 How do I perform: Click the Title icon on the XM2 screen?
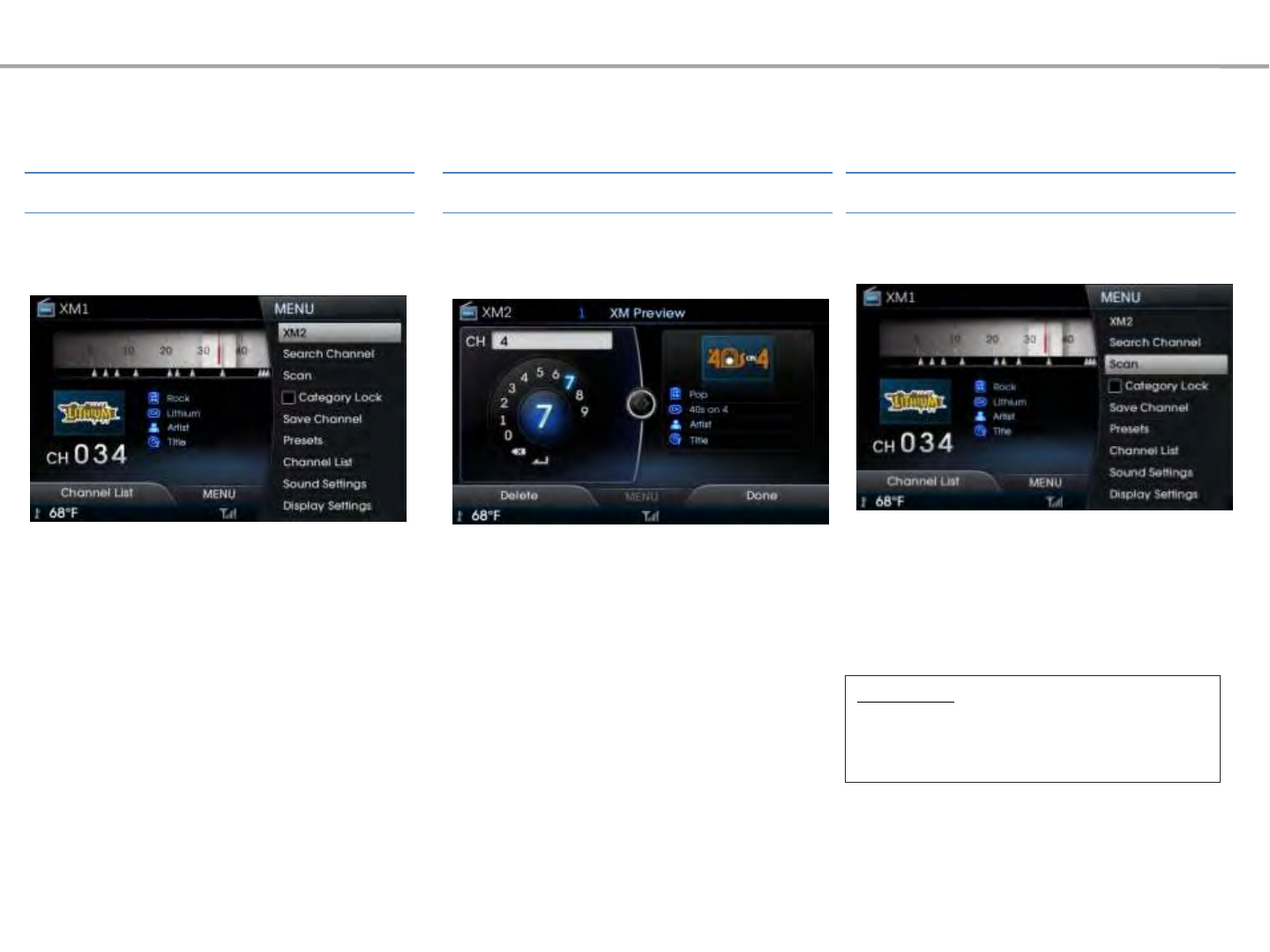[676, 439]
